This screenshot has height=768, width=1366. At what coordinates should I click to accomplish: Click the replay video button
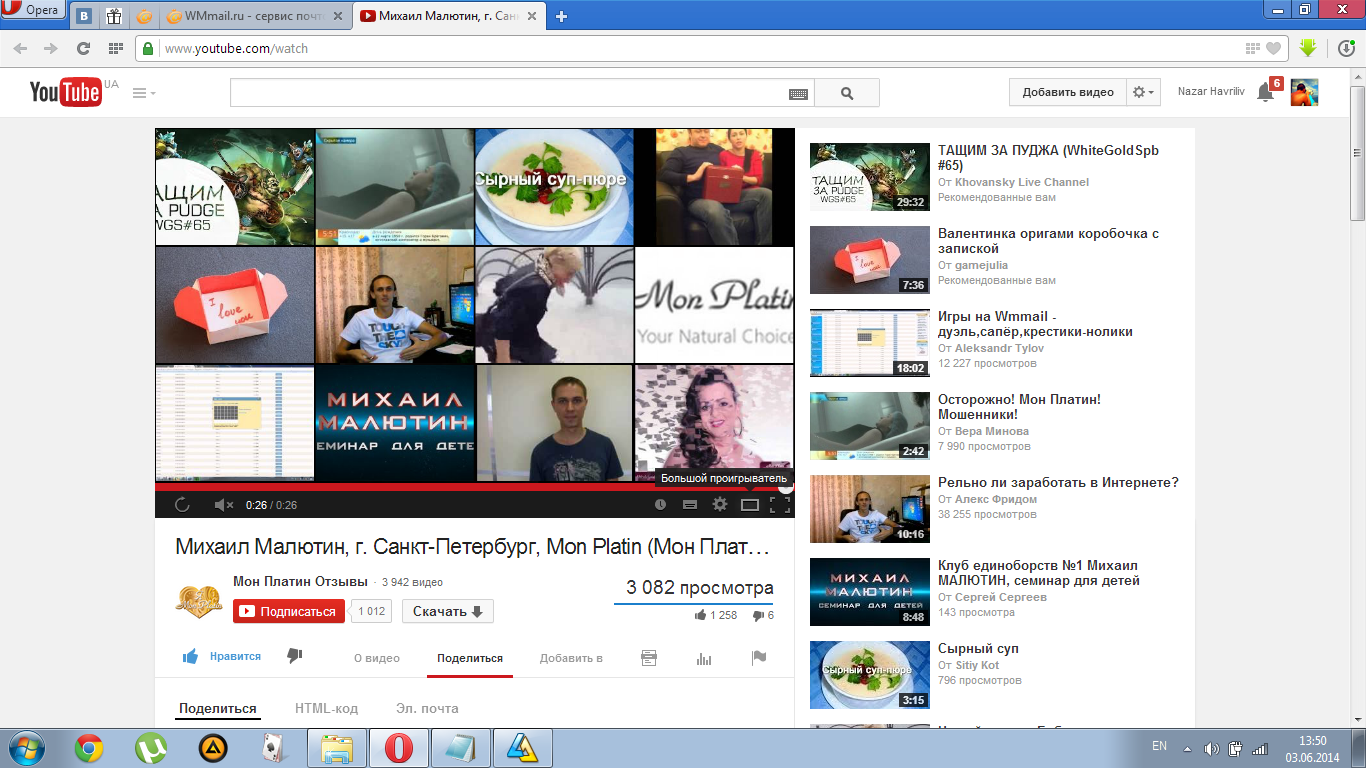tap(182, 505)
